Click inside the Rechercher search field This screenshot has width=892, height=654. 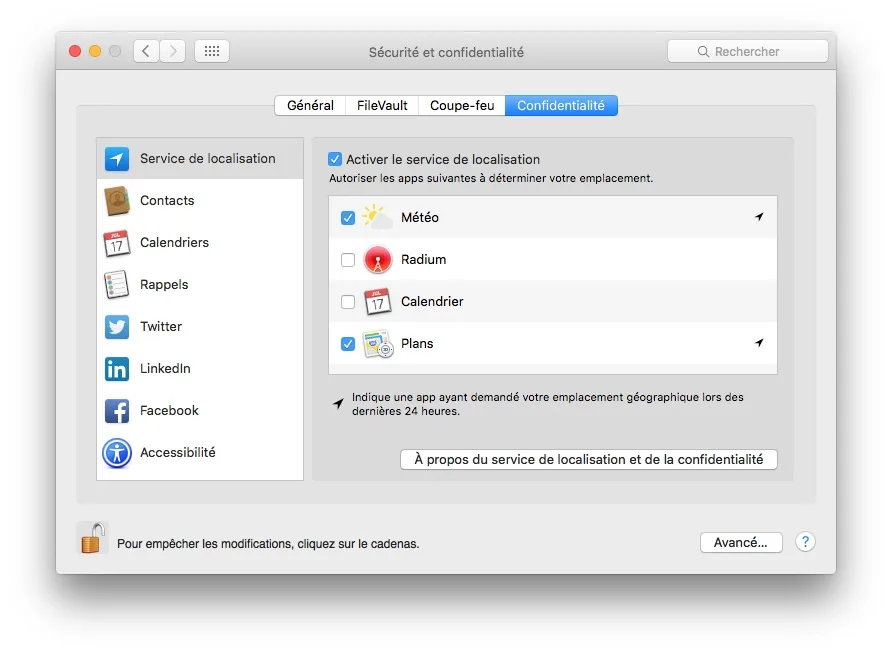[x=748, y=50]
